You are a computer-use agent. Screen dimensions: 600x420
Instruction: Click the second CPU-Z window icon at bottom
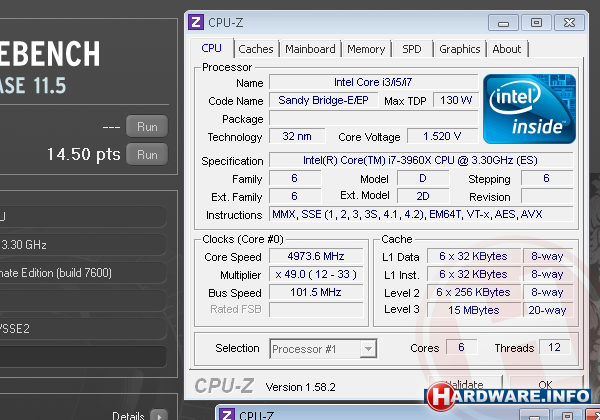pos(227,415)
